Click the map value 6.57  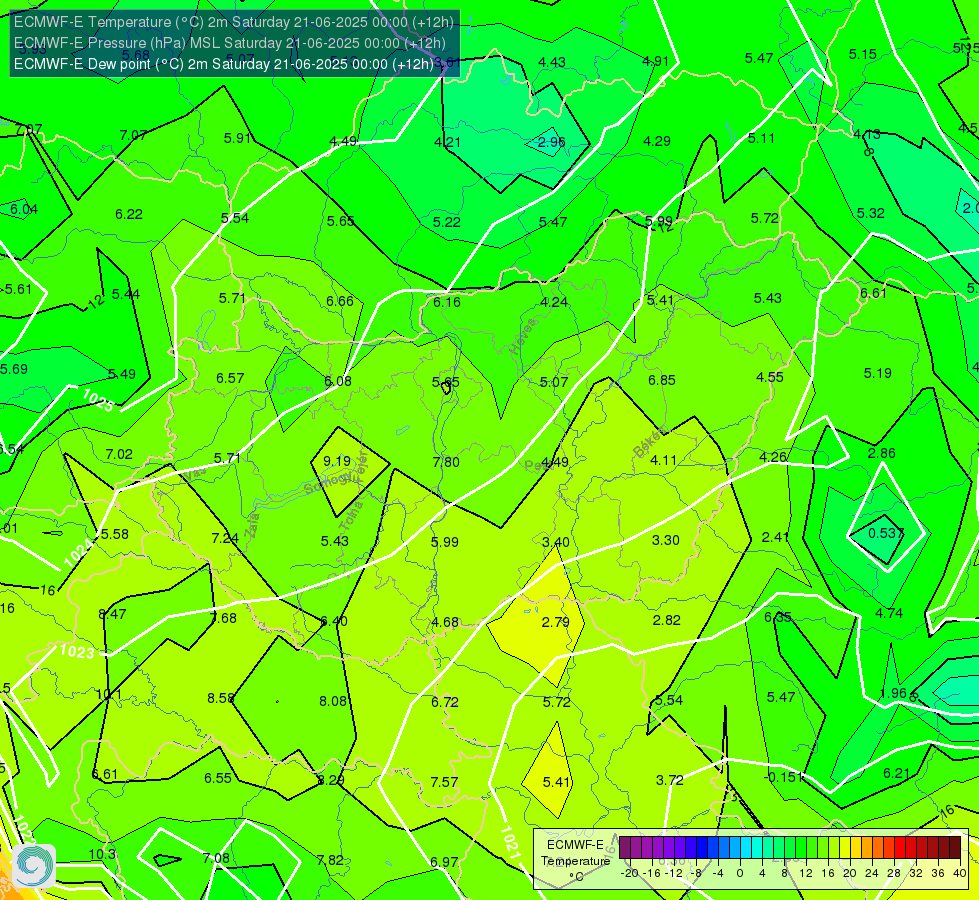pyautogui.click(x=230, y=378)
